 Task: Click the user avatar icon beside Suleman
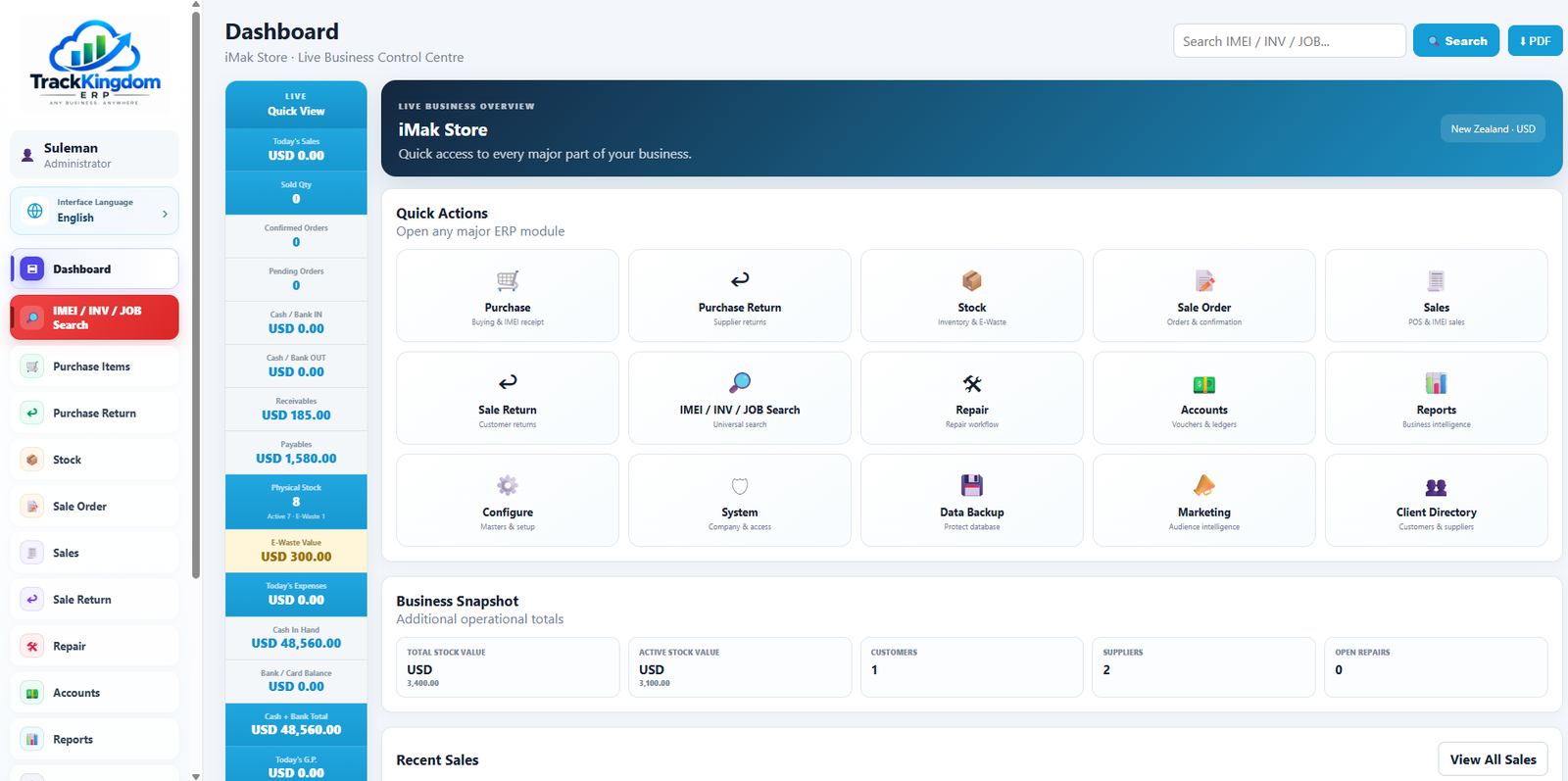pyautogui.click(x=27, y=155)
